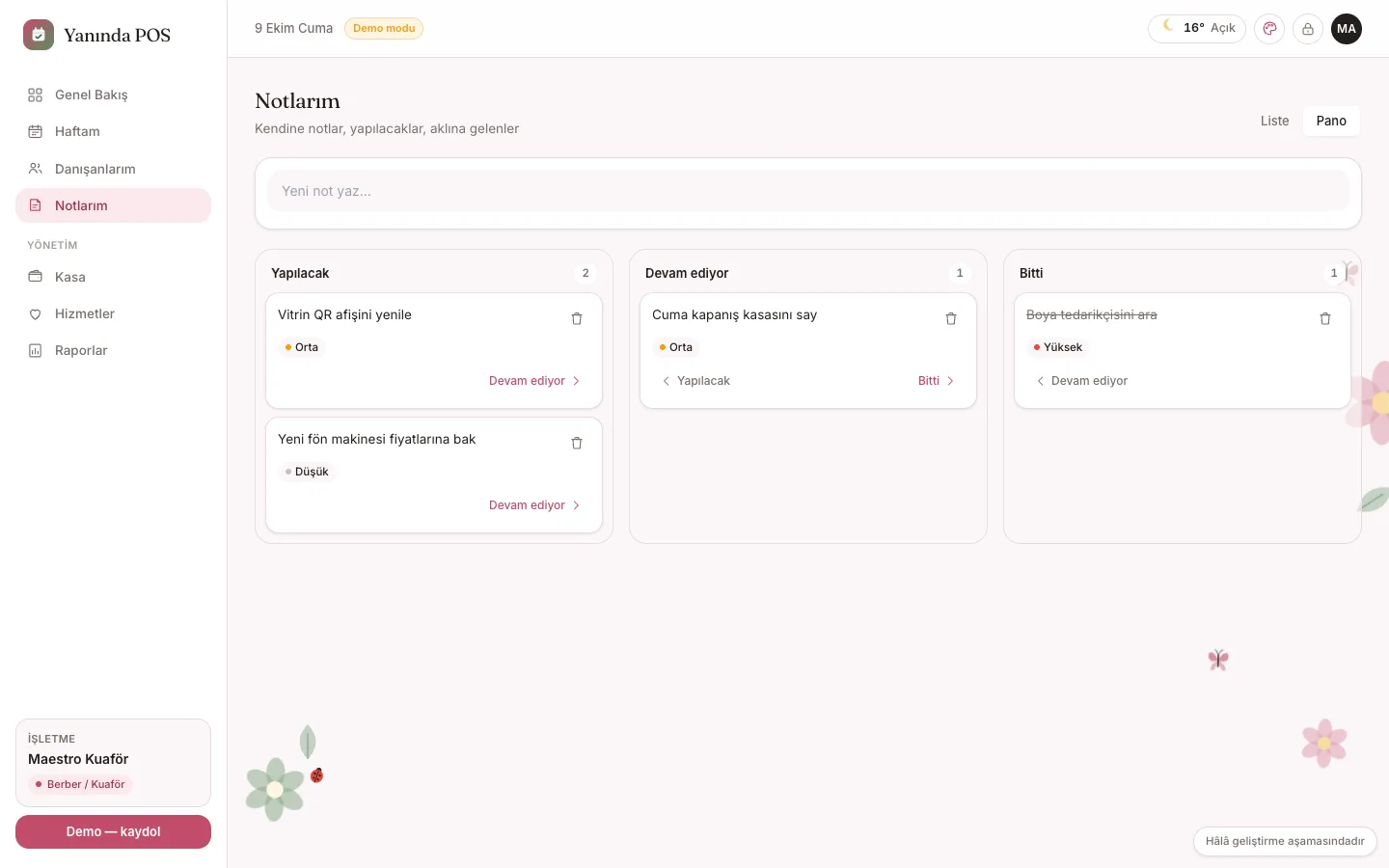Move "Yeni fön makinesi" note to Devam ediyor

[534, 505]
